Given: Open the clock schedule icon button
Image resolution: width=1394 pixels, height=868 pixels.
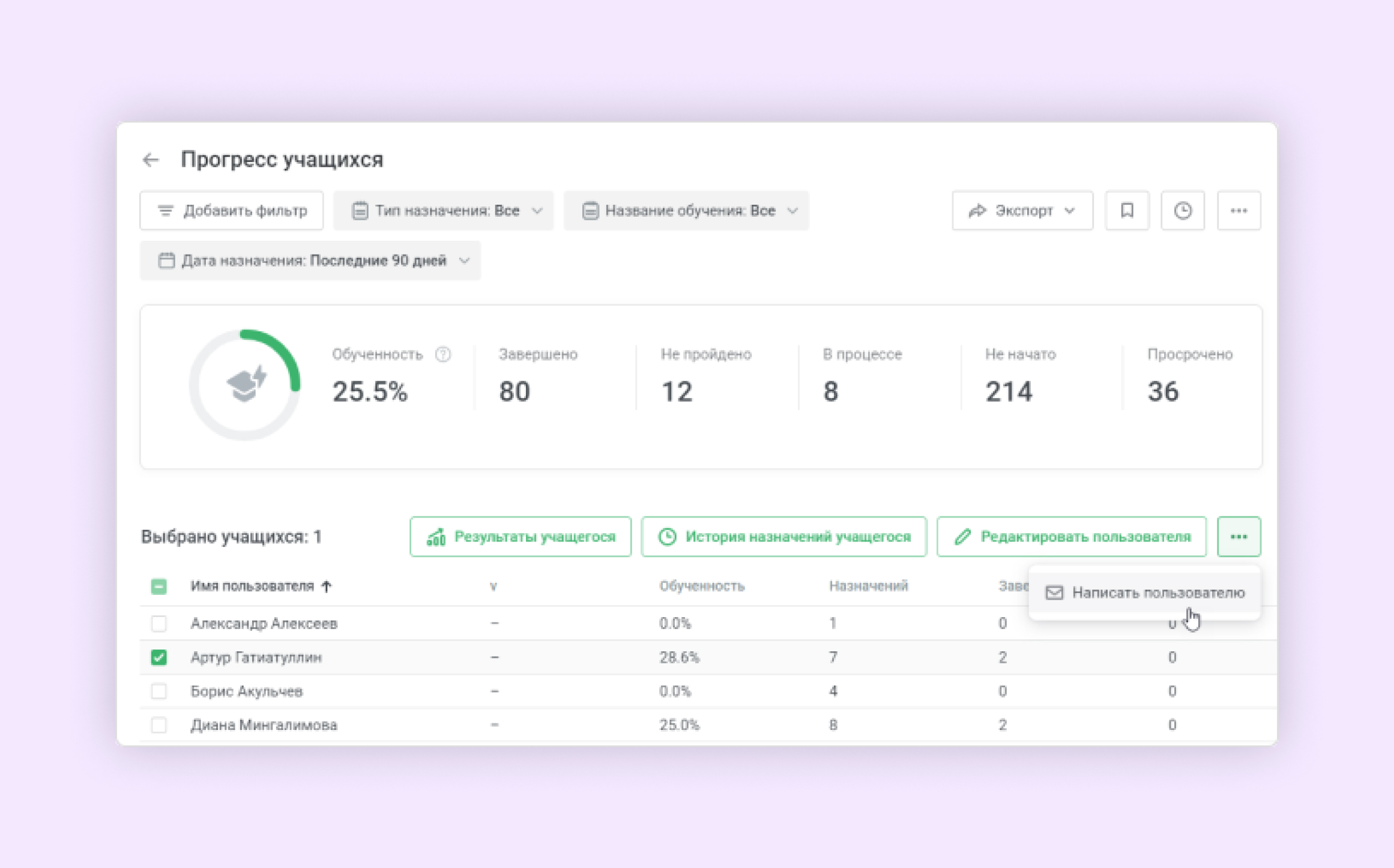Looking at the screenshot, I should click(x=1183, y=211).
